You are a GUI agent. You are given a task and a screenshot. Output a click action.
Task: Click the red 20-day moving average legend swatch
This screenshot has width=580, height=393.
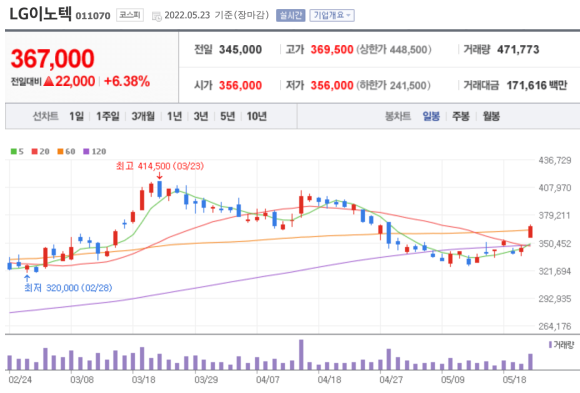click(34, 151)
